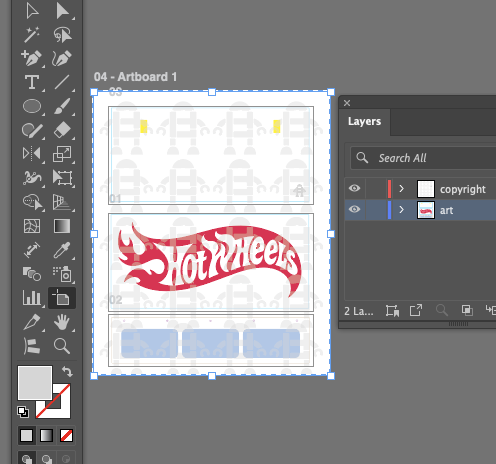Hide the copyright layer
Viewport: 496px width, 464px height.
354,188
